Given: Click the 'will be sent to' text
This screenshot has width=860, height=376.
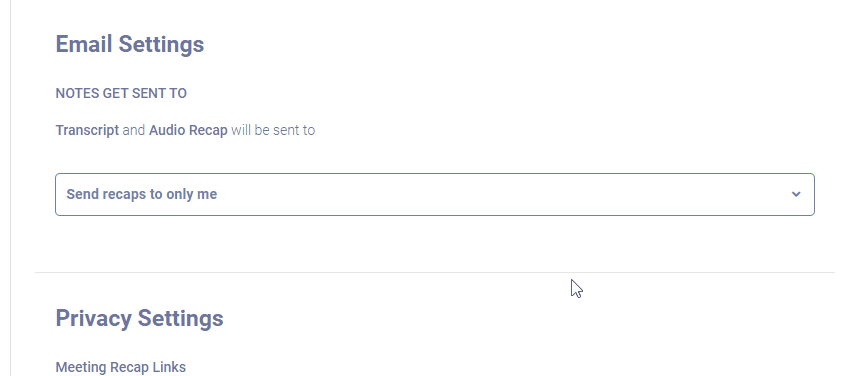Looking at the screenshot, I should 273,130.
